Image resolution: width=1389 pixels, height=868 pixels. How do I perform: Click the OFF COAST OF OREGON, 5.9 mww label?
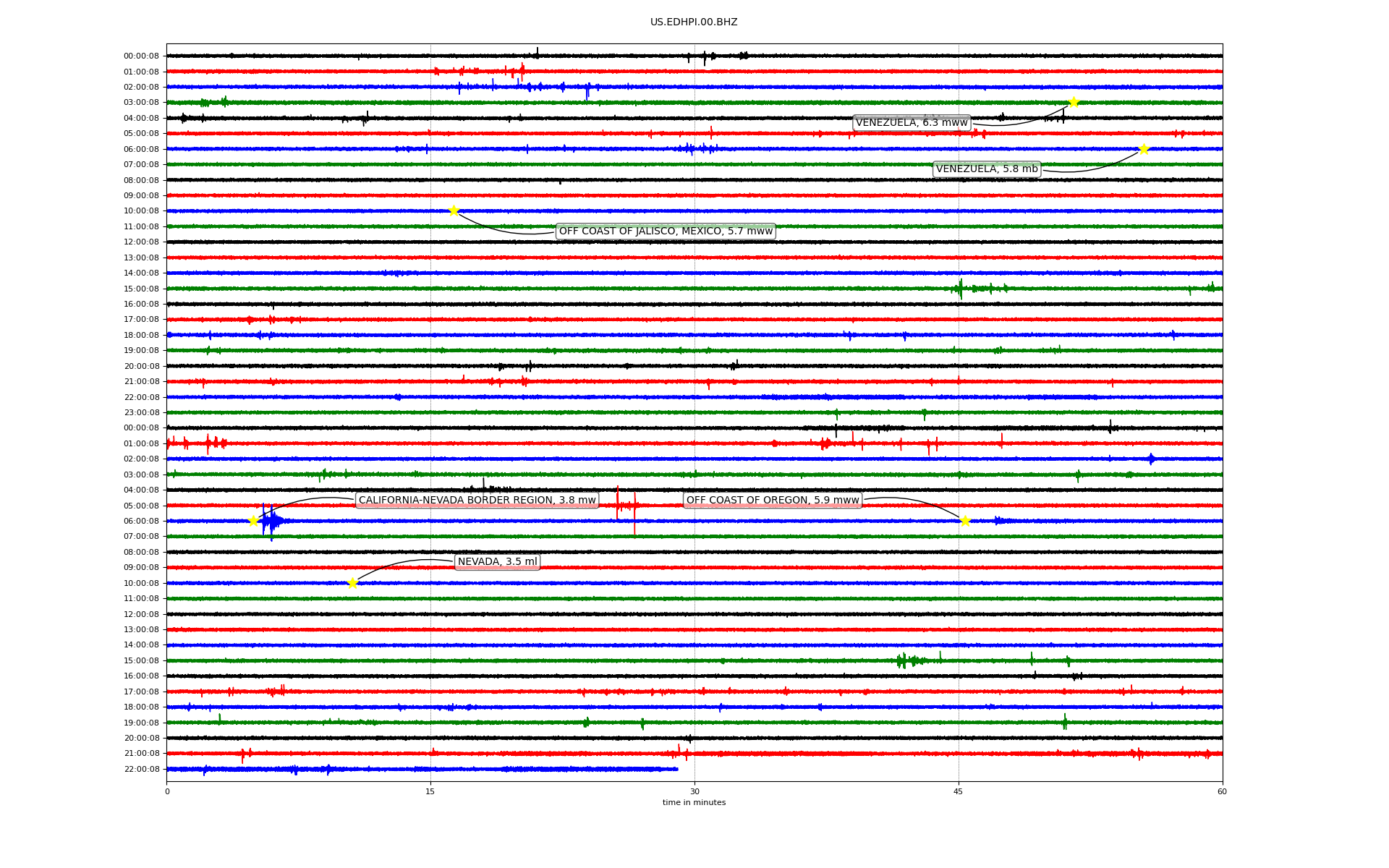[772, 501]
